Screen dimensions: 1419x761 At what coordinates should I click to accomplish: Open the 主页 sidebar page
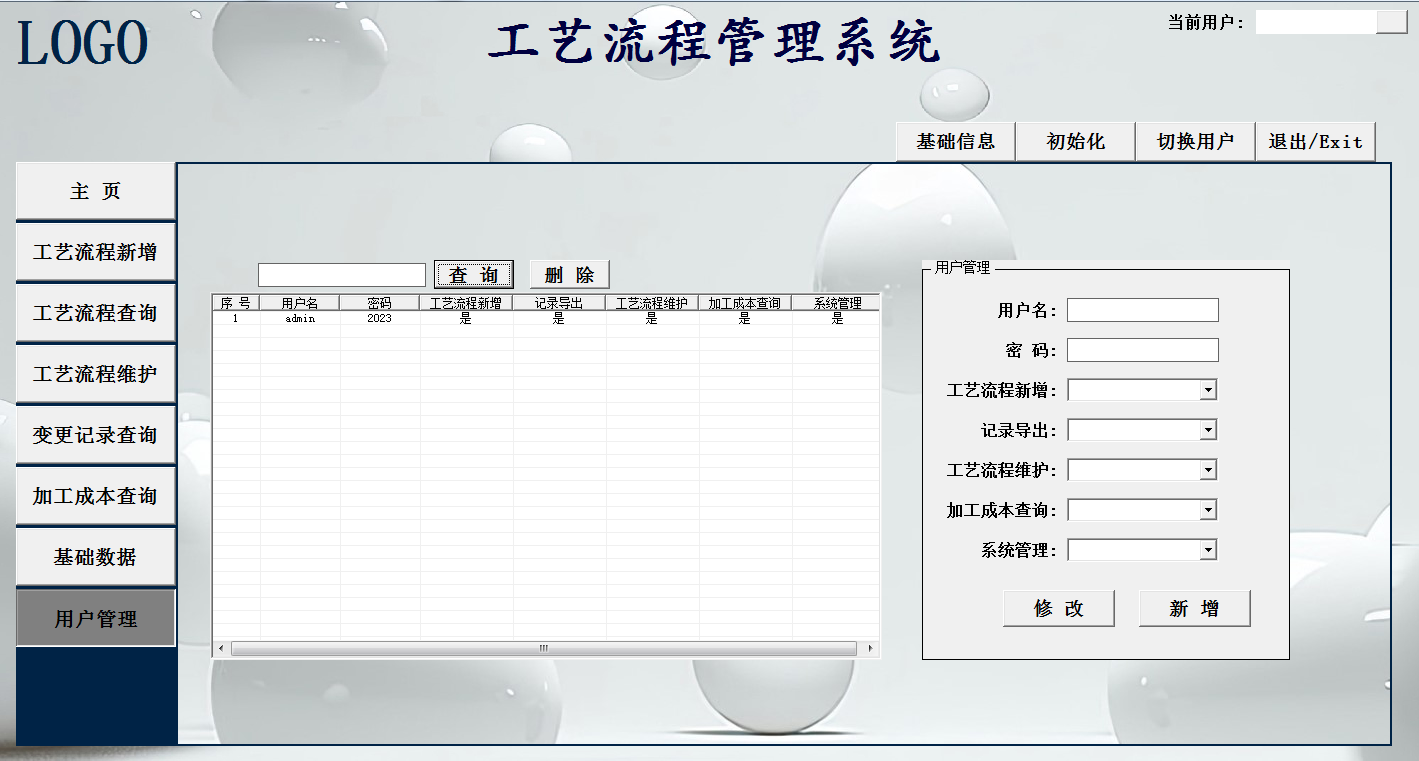(x=95, y=191)
